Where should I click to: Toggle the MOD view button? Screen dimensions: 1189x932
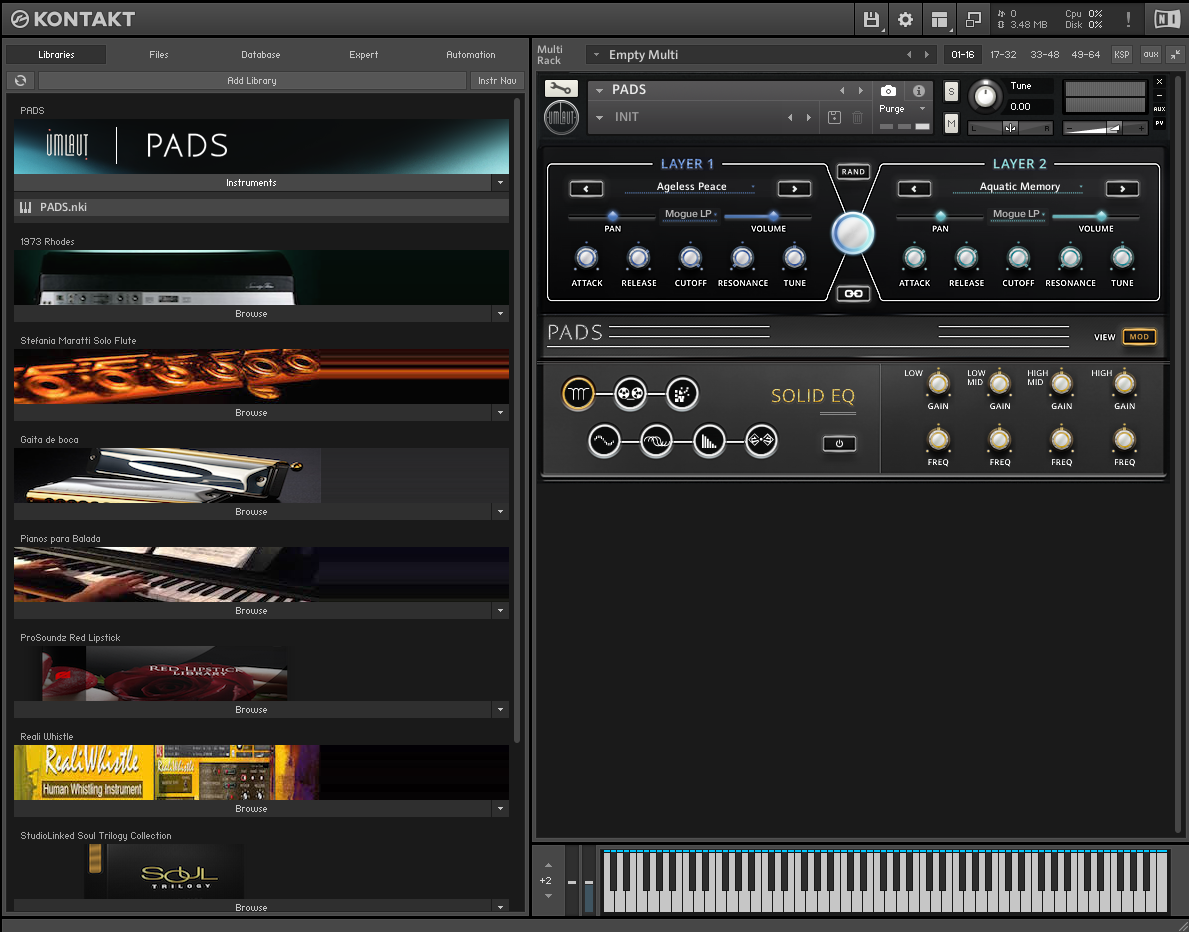point(1139,337)
